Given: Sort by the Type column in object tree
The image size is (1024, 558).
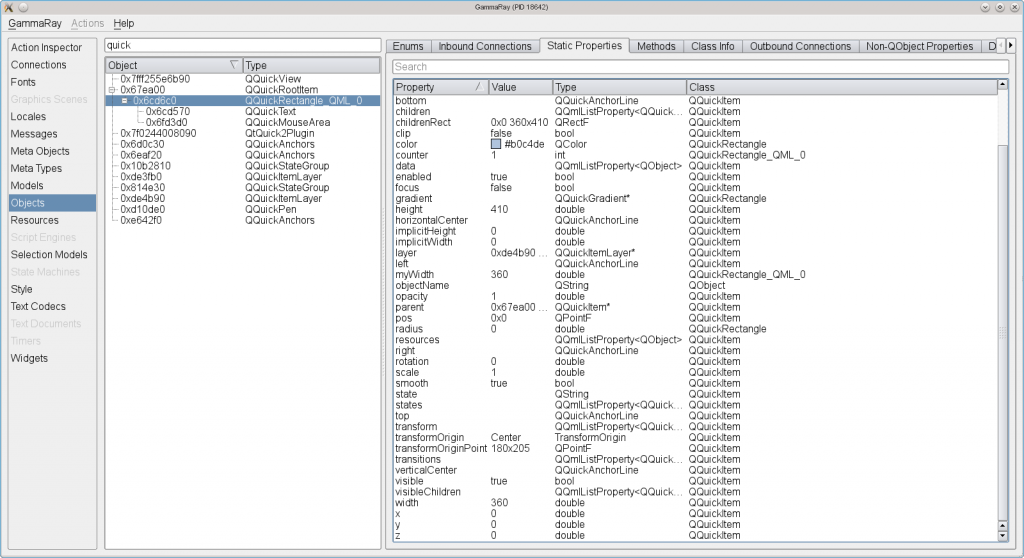Looking at the screenshot, I should [311, 65].
